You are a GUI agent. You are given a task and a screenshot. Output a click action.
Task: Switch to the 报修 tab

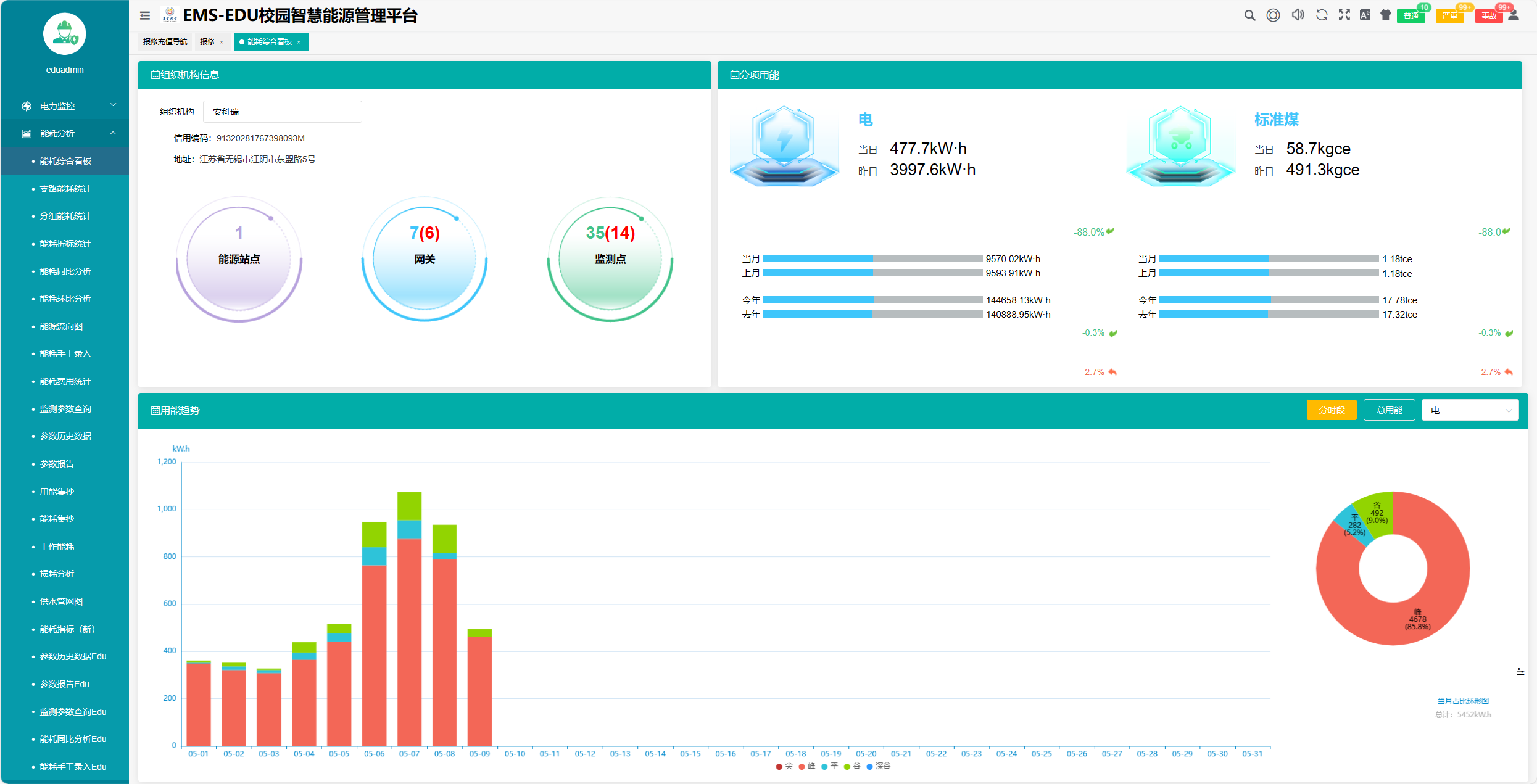pos(207,42)
